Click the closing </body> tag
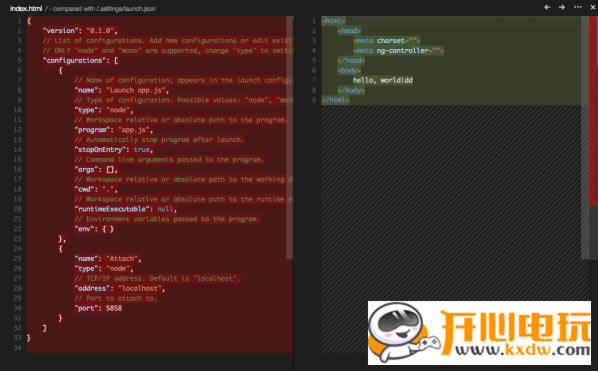This screenshot has height=371, width=598. point(351,90)
